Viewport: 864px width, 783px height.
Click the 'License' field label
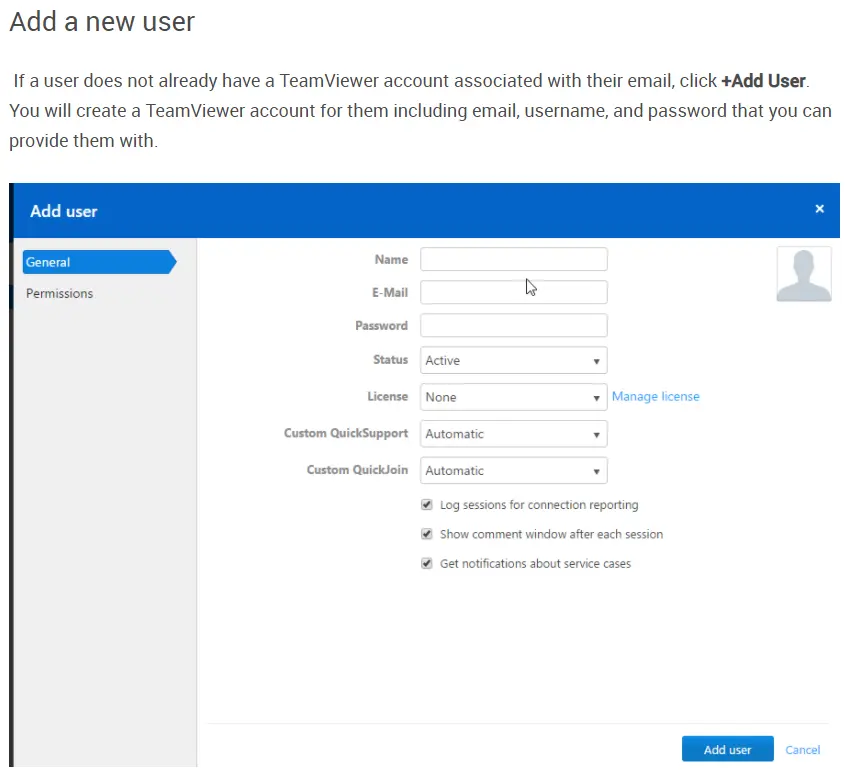point(388,397)
